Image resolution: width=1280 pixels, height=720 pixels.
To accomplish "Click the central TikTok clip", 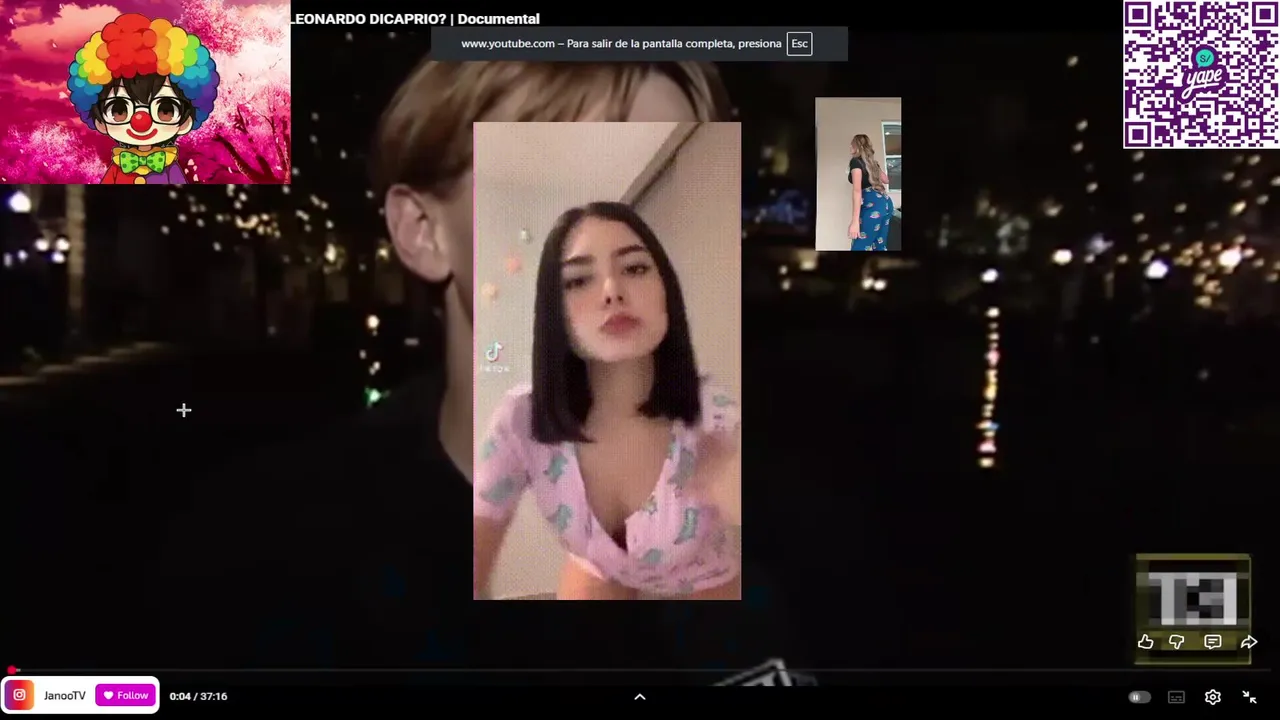I will pyautogui.click(x=607, y=361).
